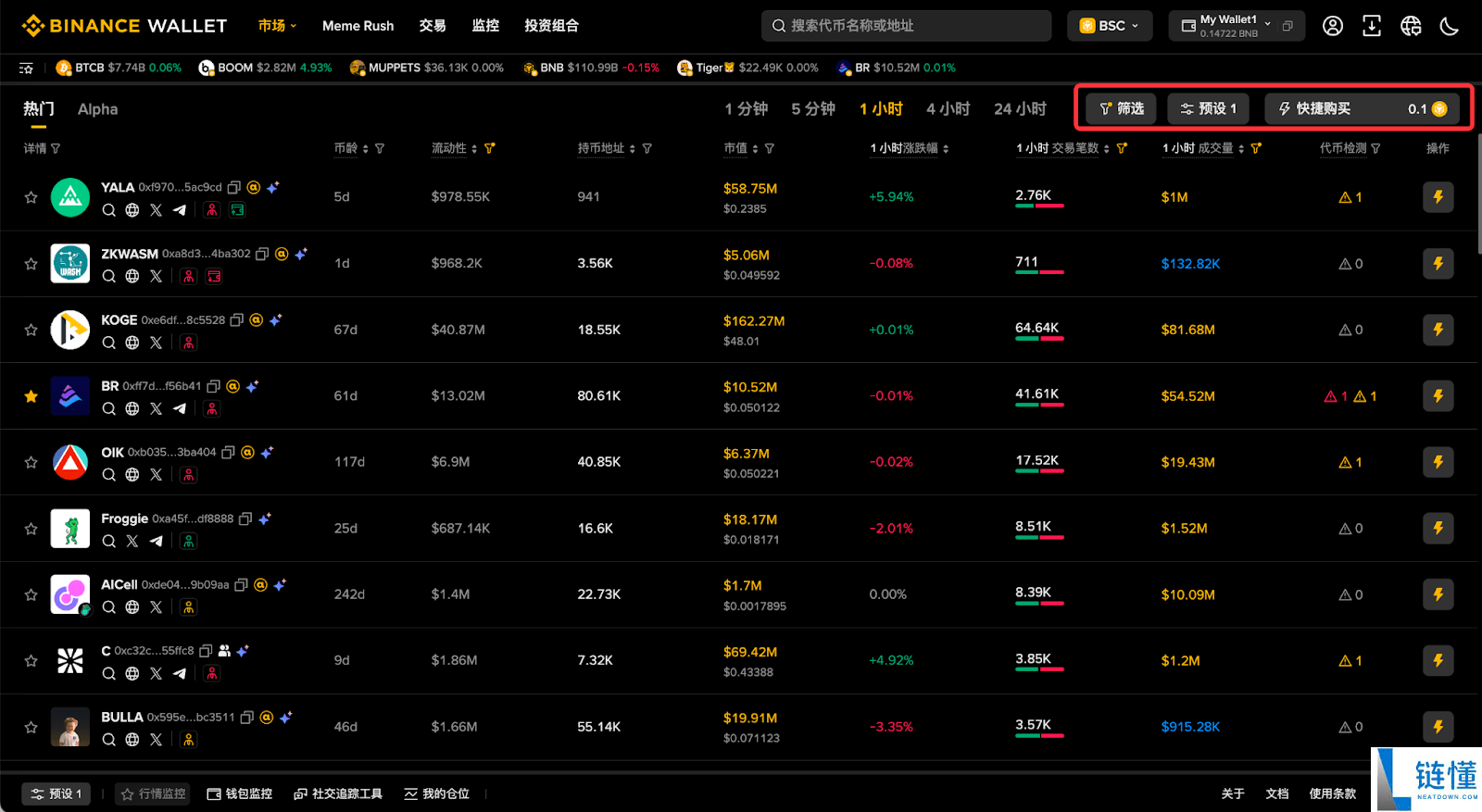Expand the BSC network dropdown
1482x812 pixels.
(x=1109, y=26)
